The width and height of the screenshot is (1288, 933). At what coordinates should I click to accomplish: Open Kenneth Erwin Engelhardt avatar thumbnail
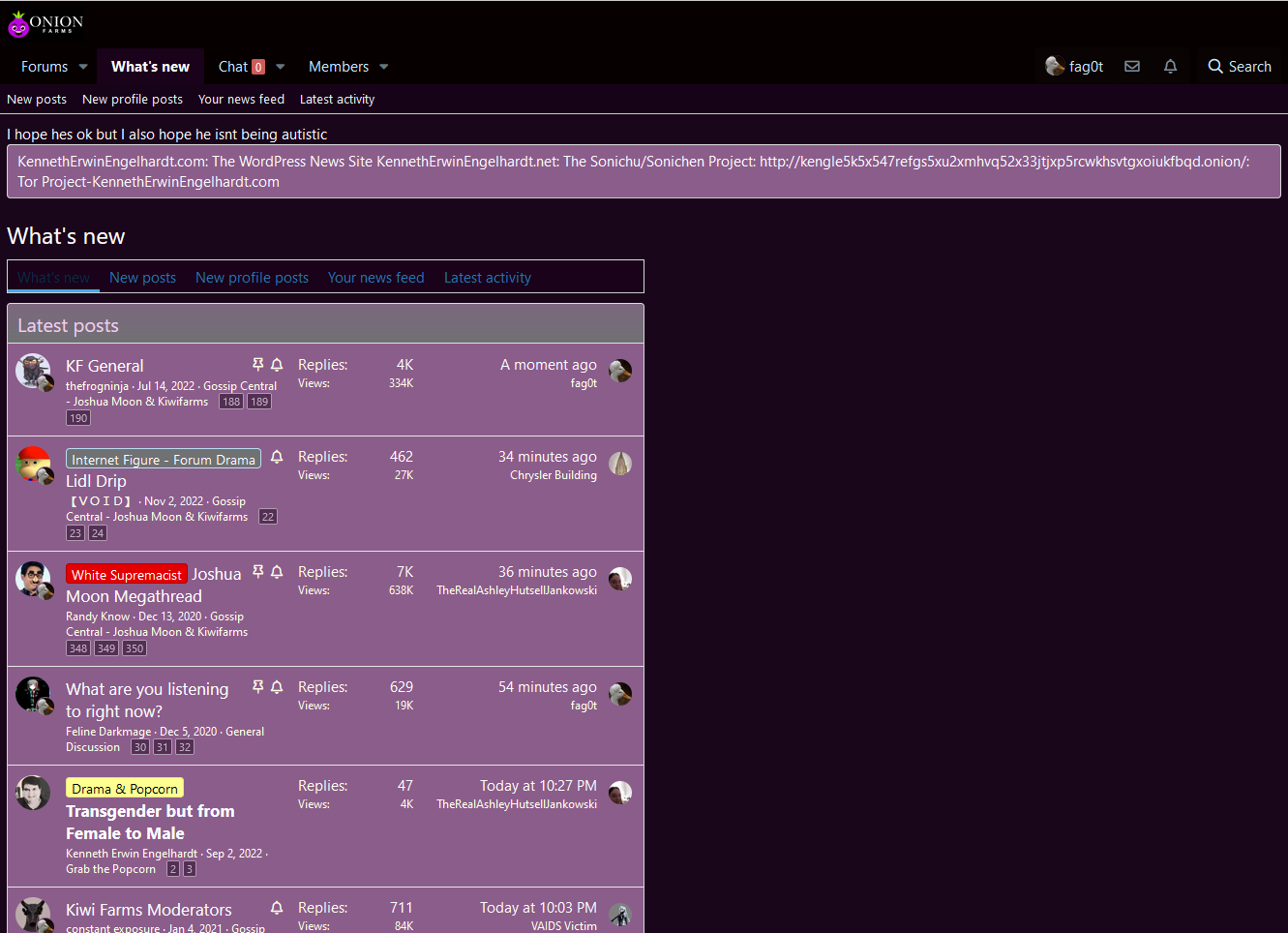pos(33,793)
